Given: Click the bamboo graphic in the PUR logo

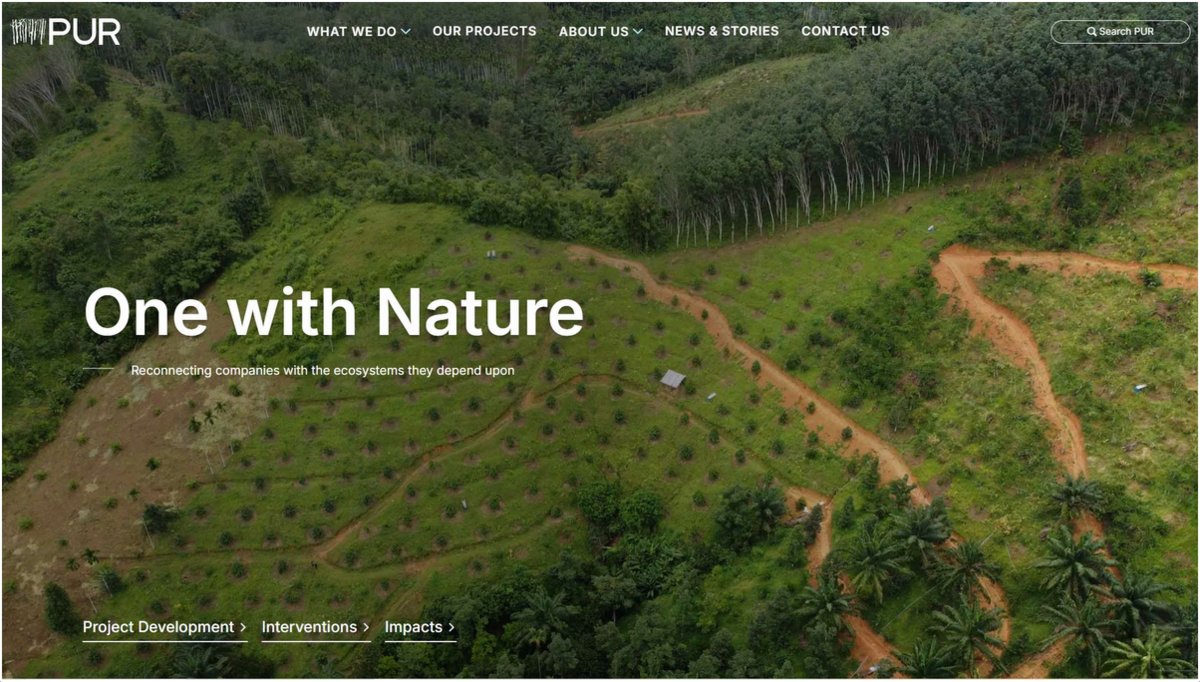Looking at the screenshot, I should 28,32.
